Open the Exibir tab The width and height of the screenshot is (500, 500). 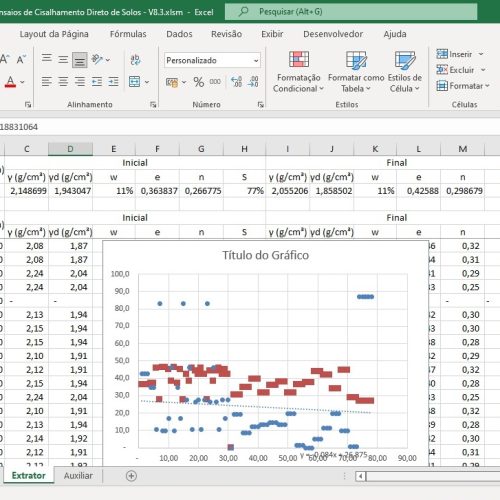(x=272, y=34)
